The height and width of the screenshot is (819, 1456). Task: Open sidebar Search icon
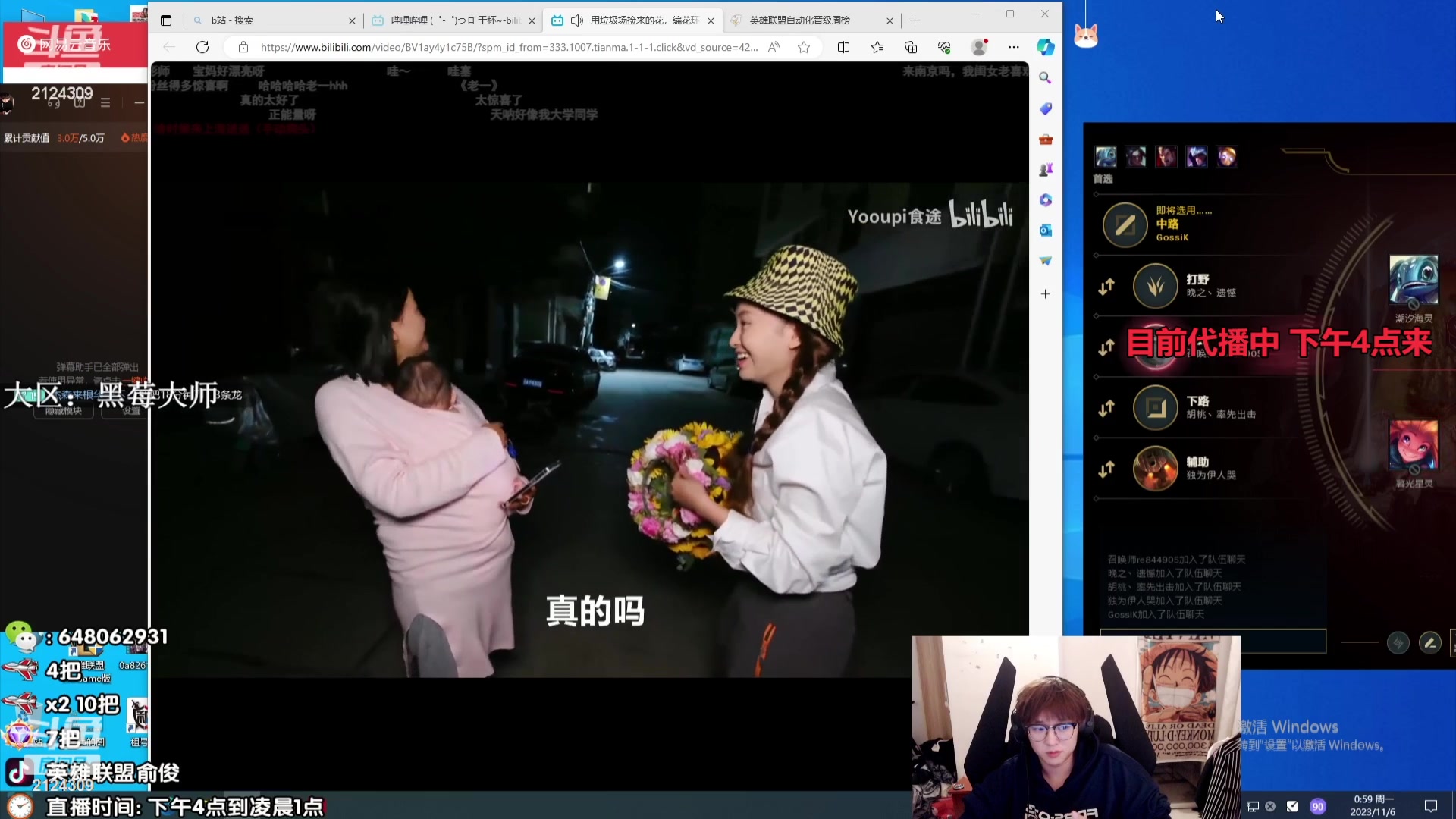pos(1045,78)
